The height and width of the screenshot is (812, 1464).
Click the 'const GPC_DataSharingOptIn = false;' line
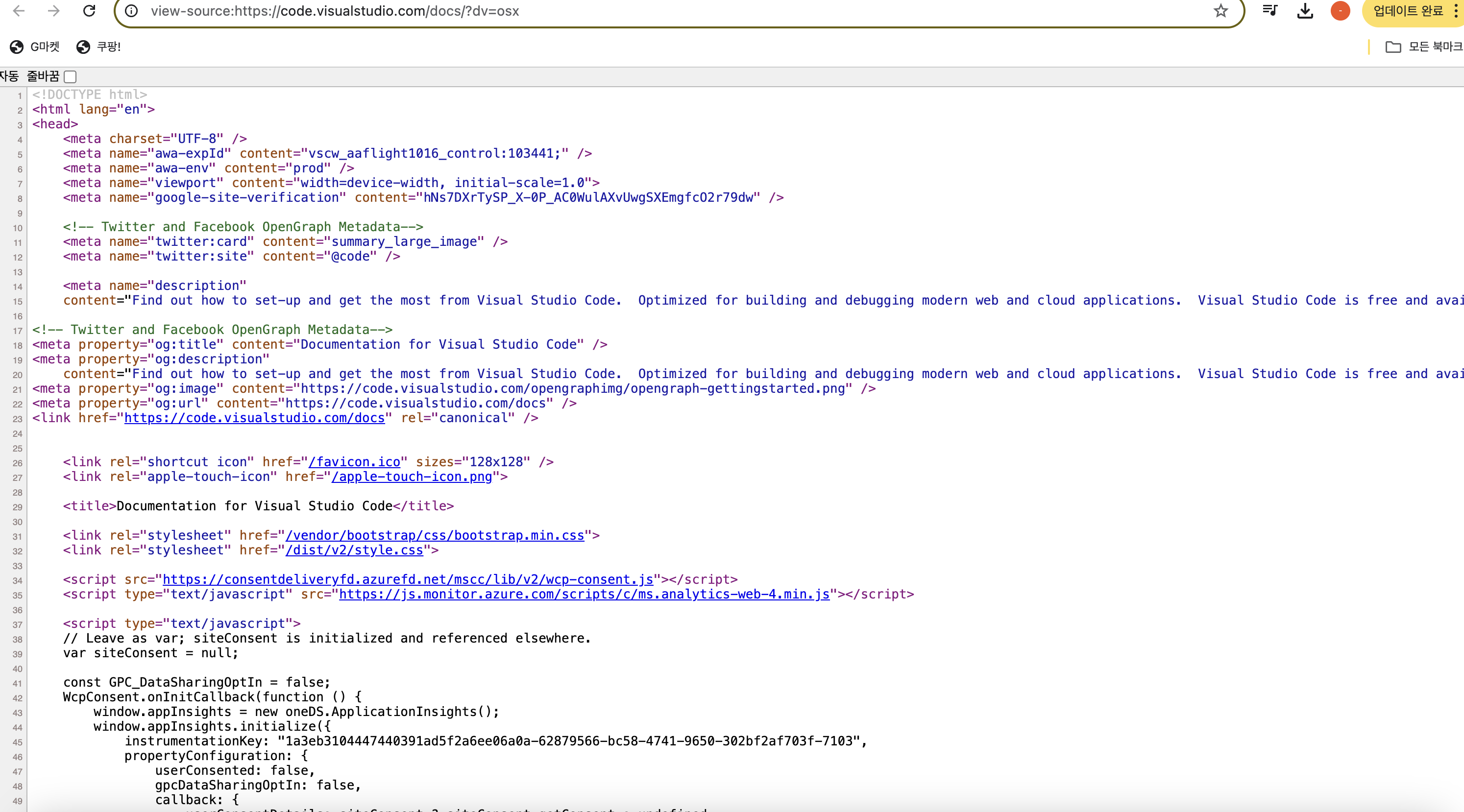pos(196,682)
